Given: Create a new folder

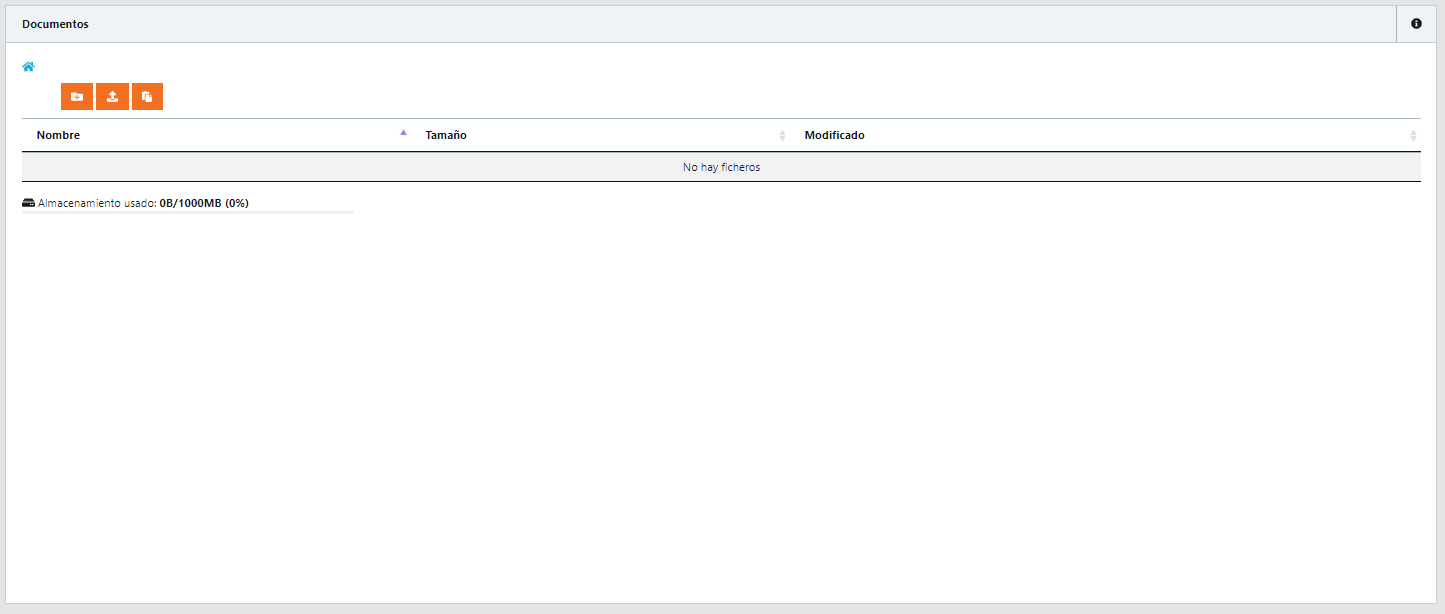Looking at the screenshot, I should point(77,96).
